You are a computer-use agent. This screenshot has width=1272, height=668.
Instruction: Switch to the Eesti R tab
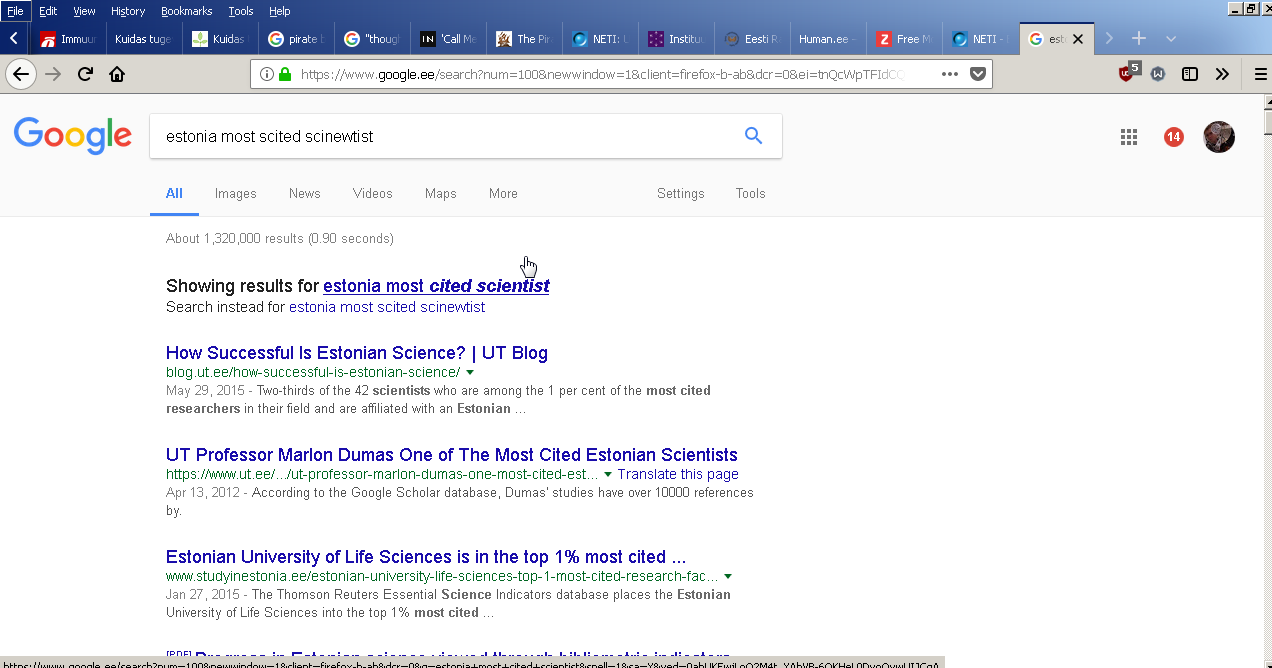[x=752, y=39]
